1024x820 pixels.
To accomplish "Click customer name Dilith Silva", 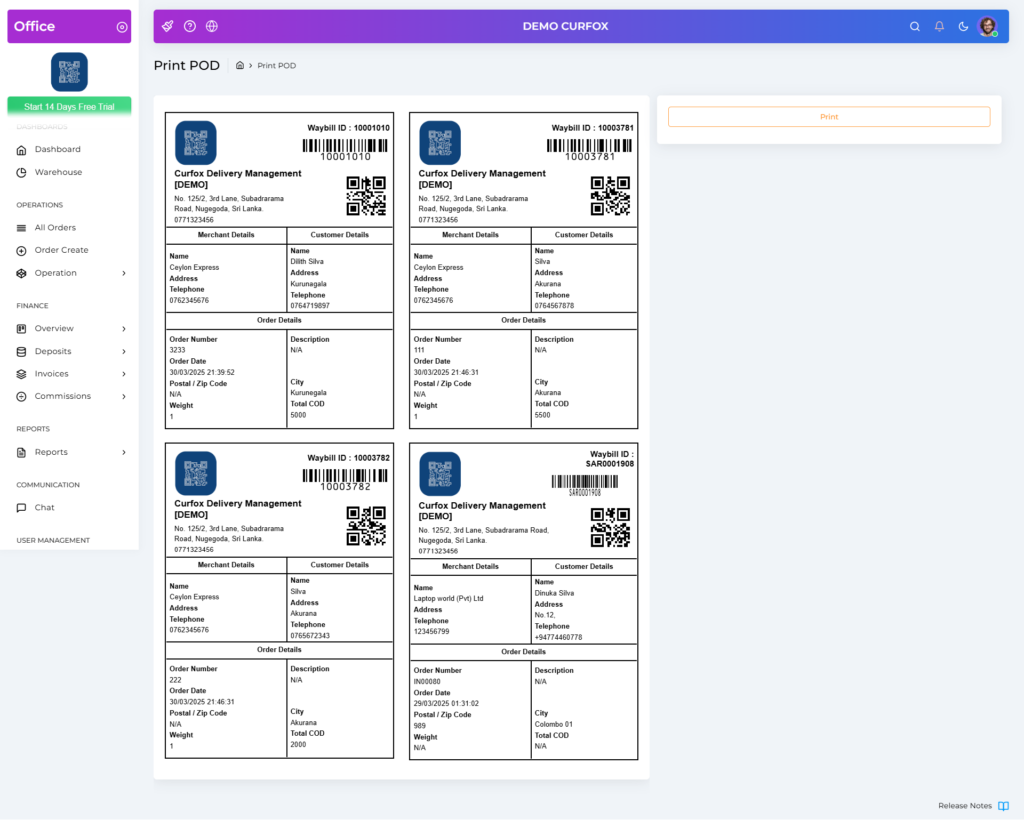I will pyautogui.click(x=307, y=262).
